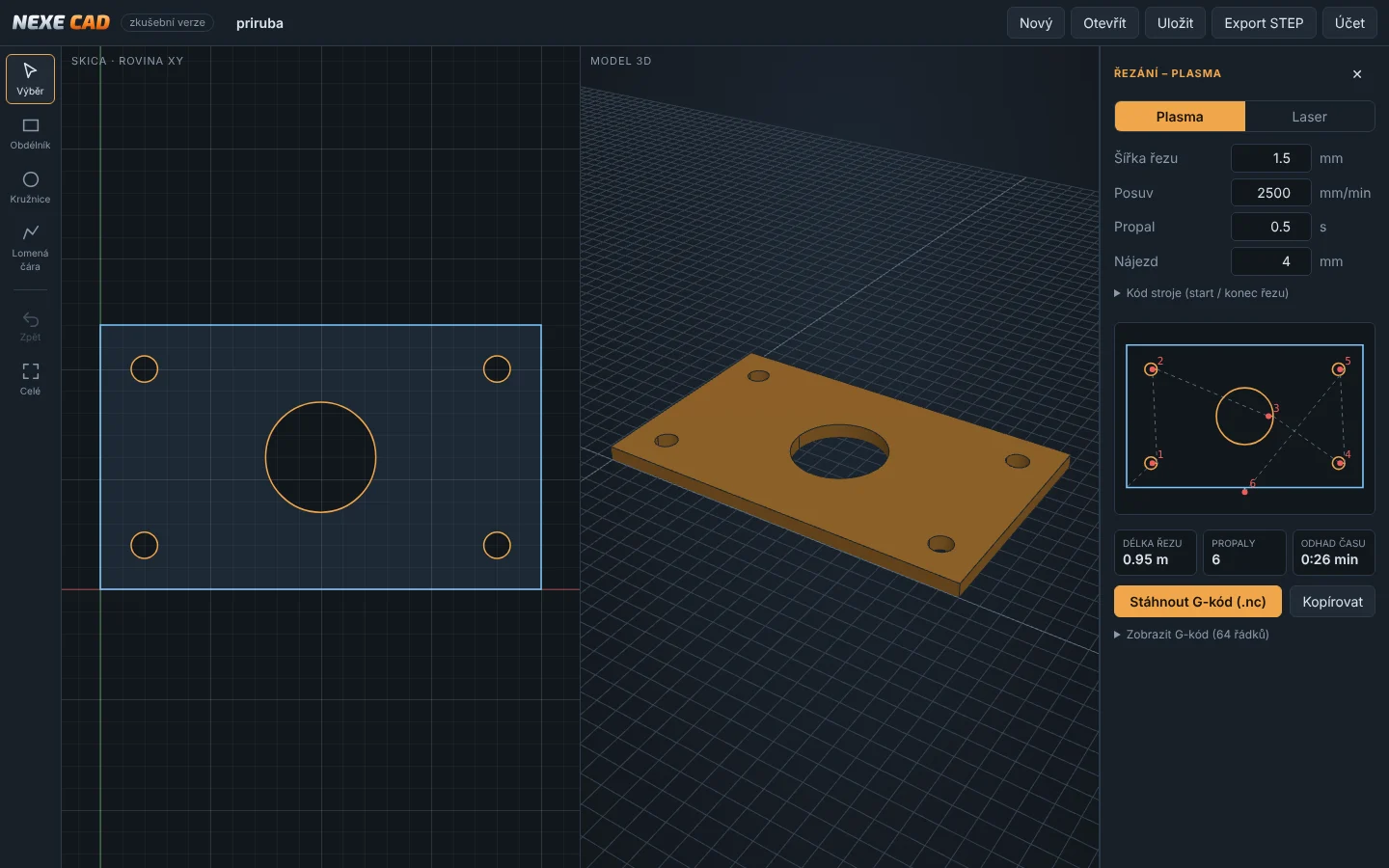Expand Kód stroje (start / konec řezu)

[1201, 293]
